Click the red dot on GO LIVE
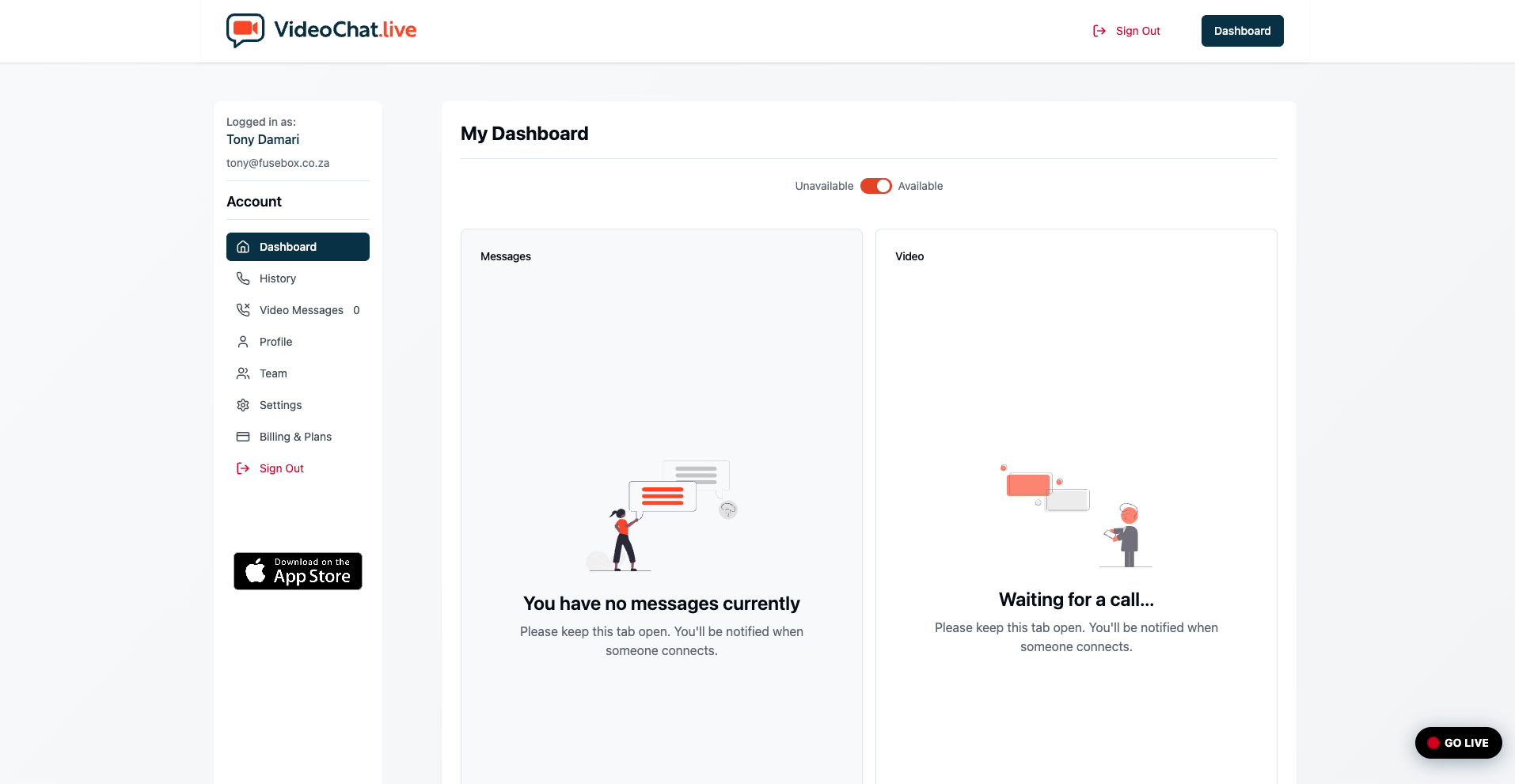 [x=1433, y=743]
